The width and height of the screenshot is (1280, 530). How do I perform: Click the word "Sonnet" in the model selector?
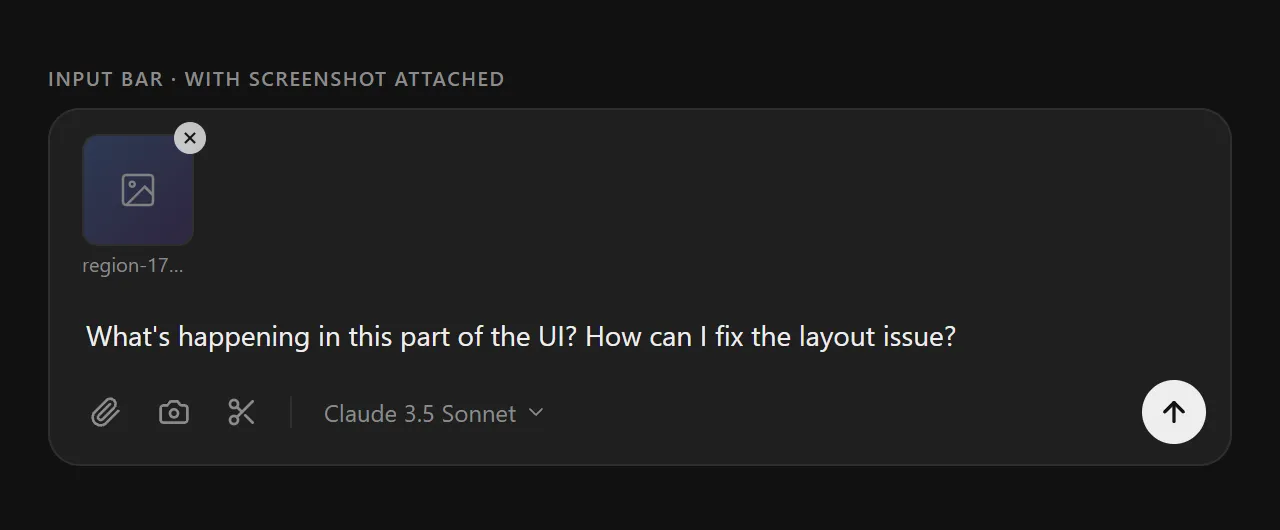point(478,413)
